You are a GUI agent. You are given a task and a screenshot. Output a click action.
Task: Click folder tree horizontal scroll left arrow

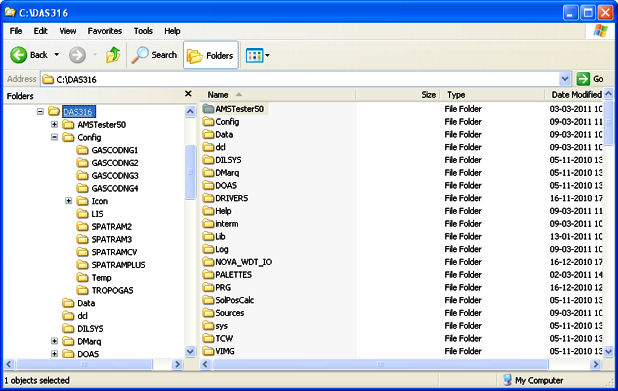10,365
